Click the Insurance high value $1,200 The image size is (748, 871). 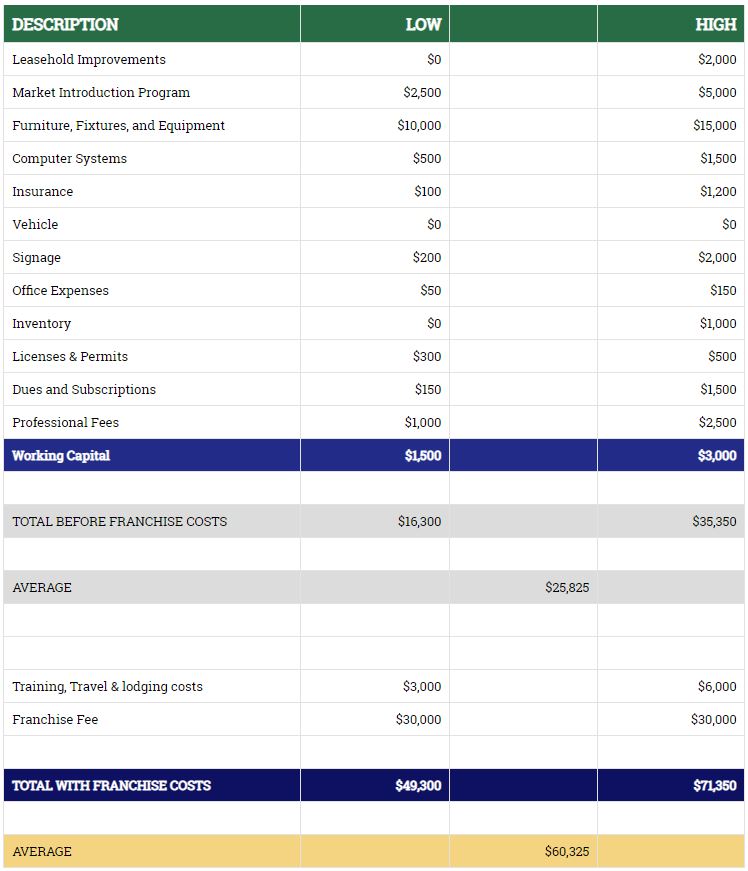[718, 192]
